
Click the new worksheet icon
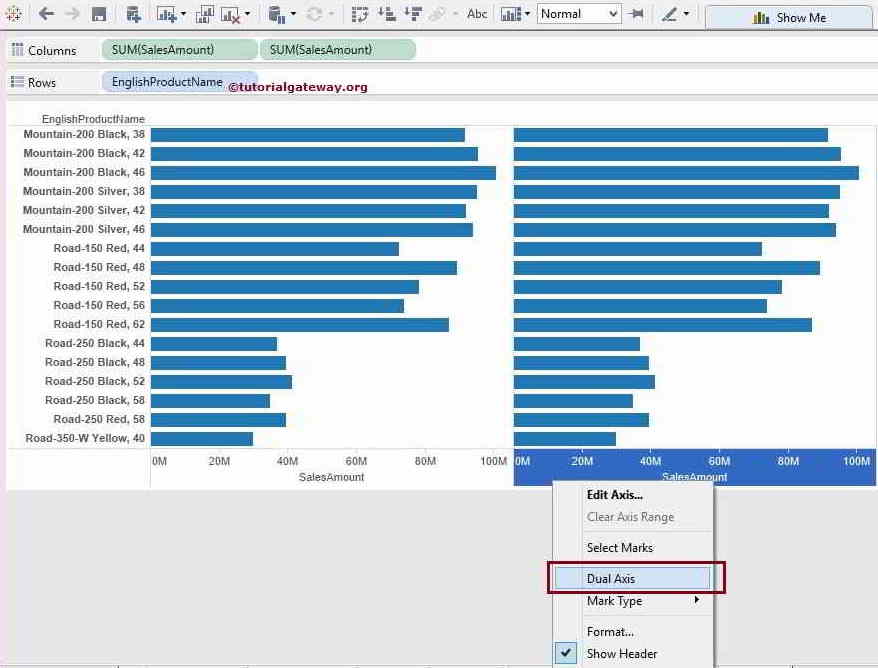[x=166, y=14]
